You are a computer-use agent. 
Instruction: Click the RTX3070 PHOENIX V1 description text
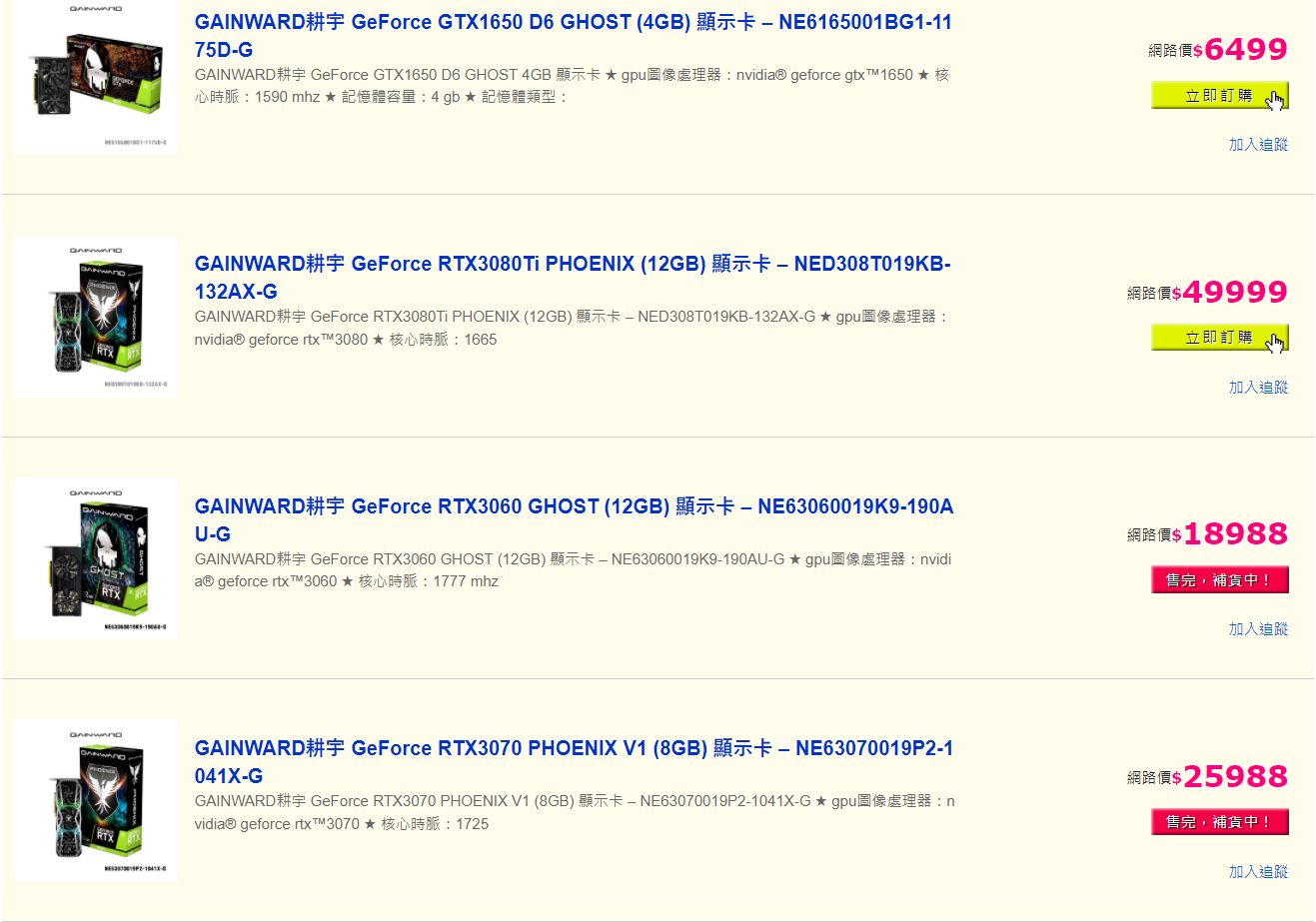click(575, 812)
